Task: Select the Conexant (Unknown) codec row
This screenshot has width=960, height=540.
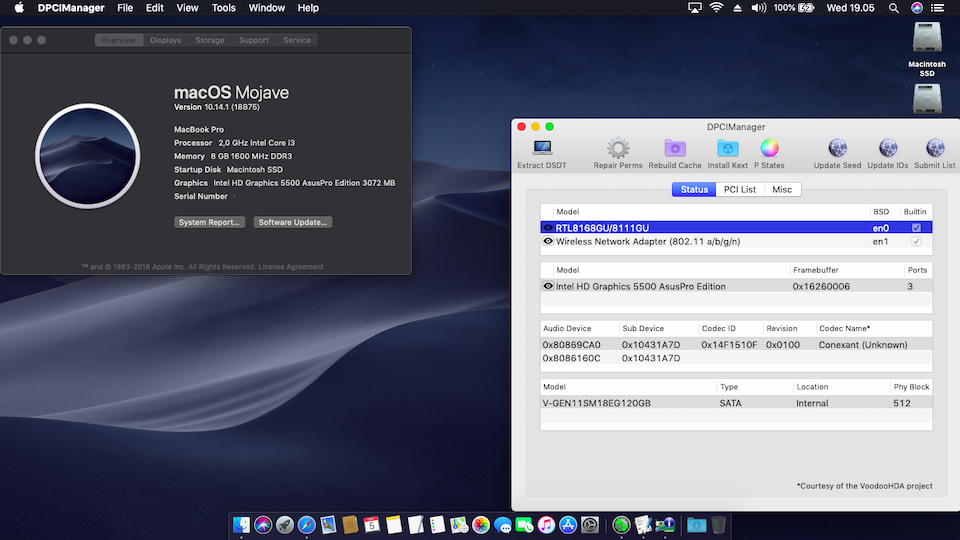Action: (x=736, y=345)
